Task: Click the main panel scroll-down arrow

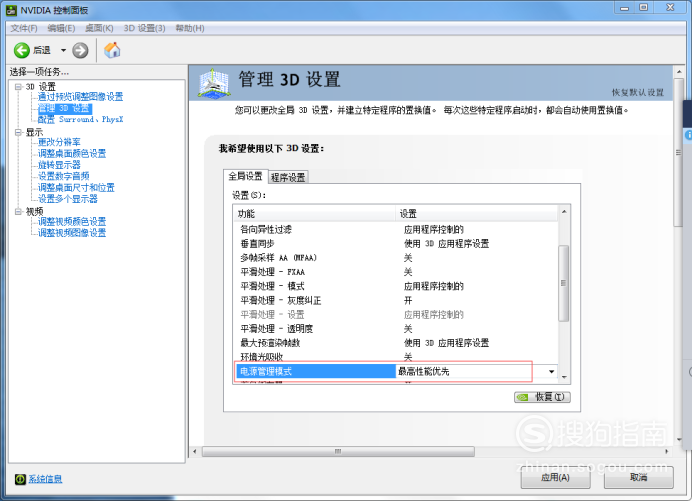Action: coord(679,440)
